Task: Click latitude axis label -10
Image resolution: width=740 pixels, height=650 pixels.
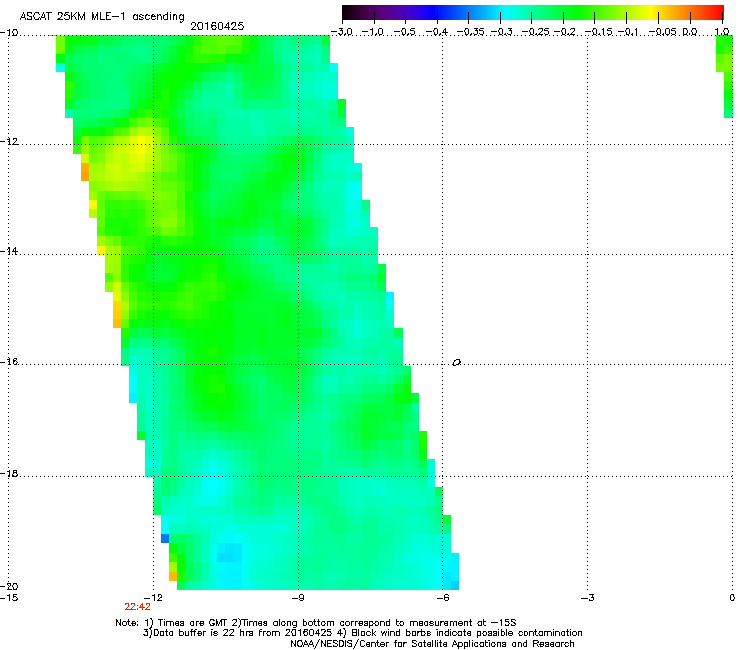Action: 9,33
